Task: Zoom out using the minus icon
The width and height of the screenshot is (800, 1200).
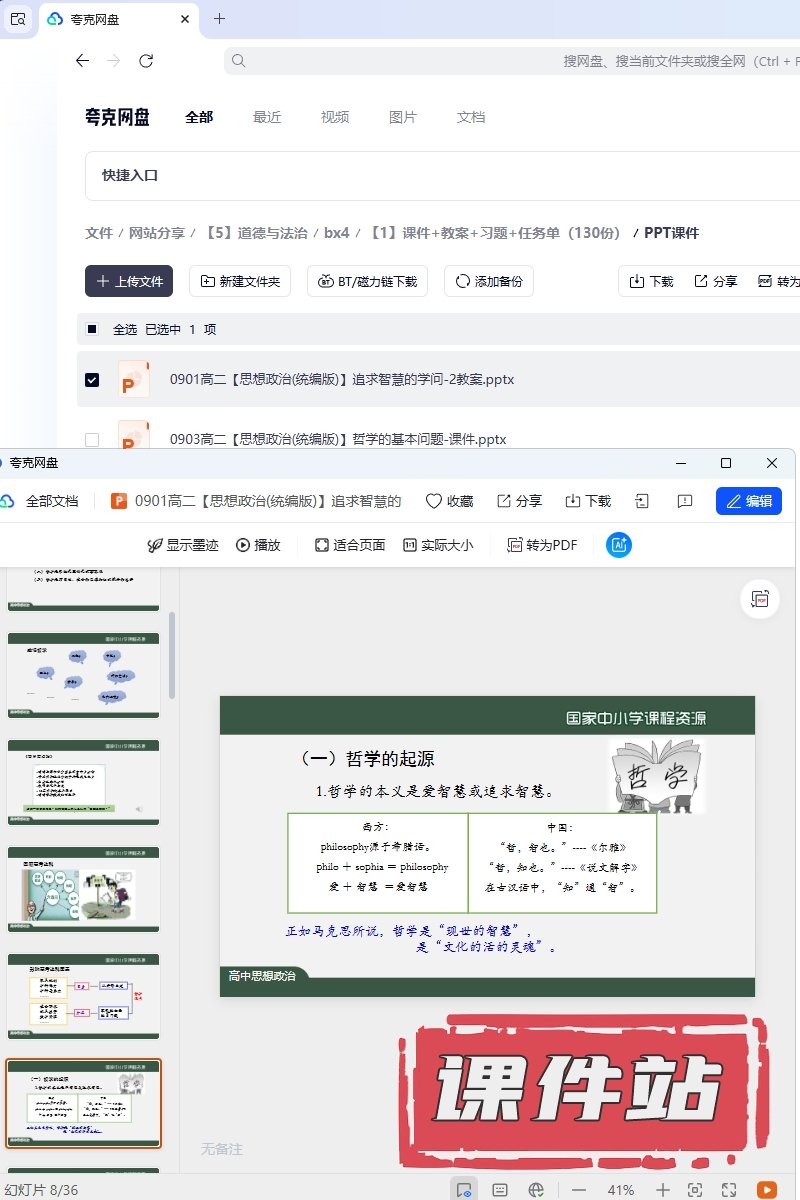Action: tap(578, 1190)
